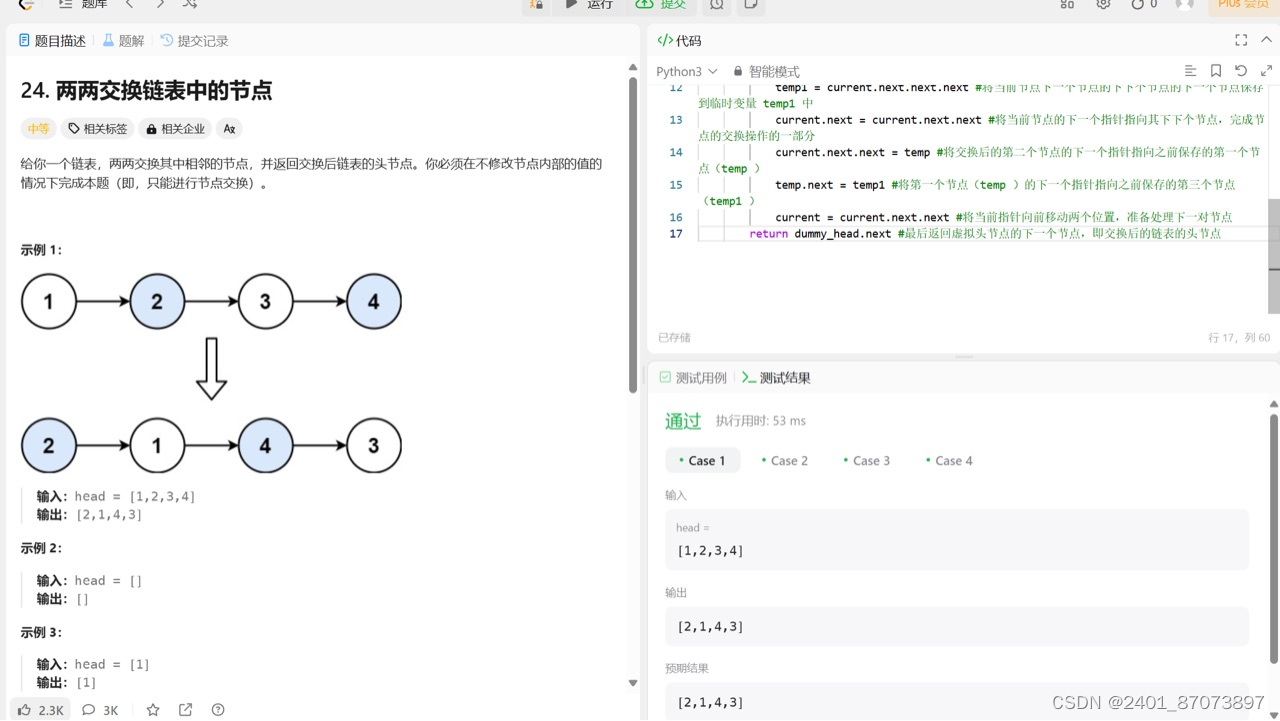Image resolution: width=1280 pixels, height=721 pixels.
Task: Click the streak fire counter icon
Action: pos(1143,4)
